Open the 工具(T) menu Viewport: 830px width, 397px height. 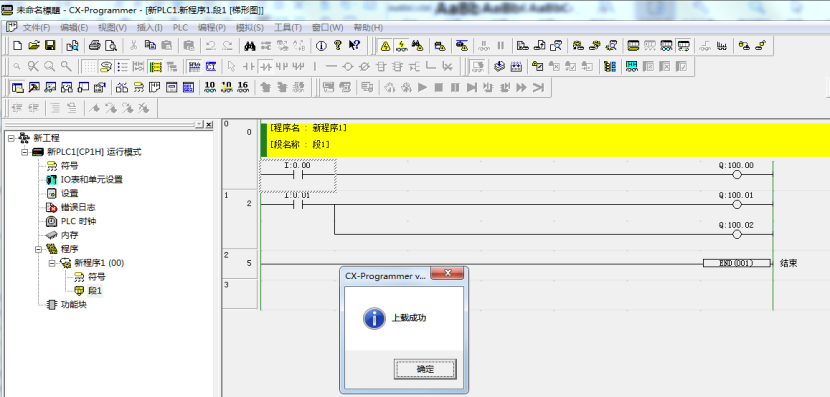(288, 28)
